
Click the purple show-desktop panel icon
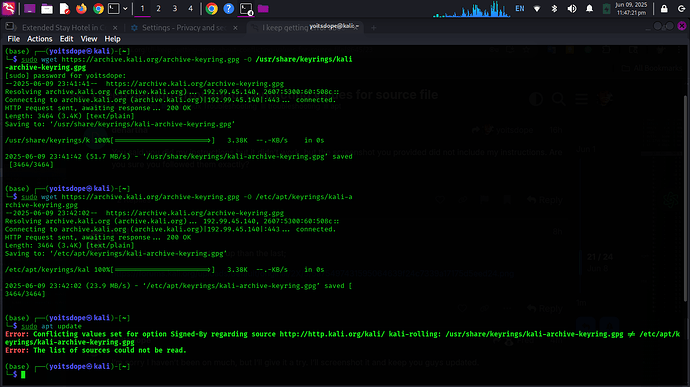pos(29,9)
